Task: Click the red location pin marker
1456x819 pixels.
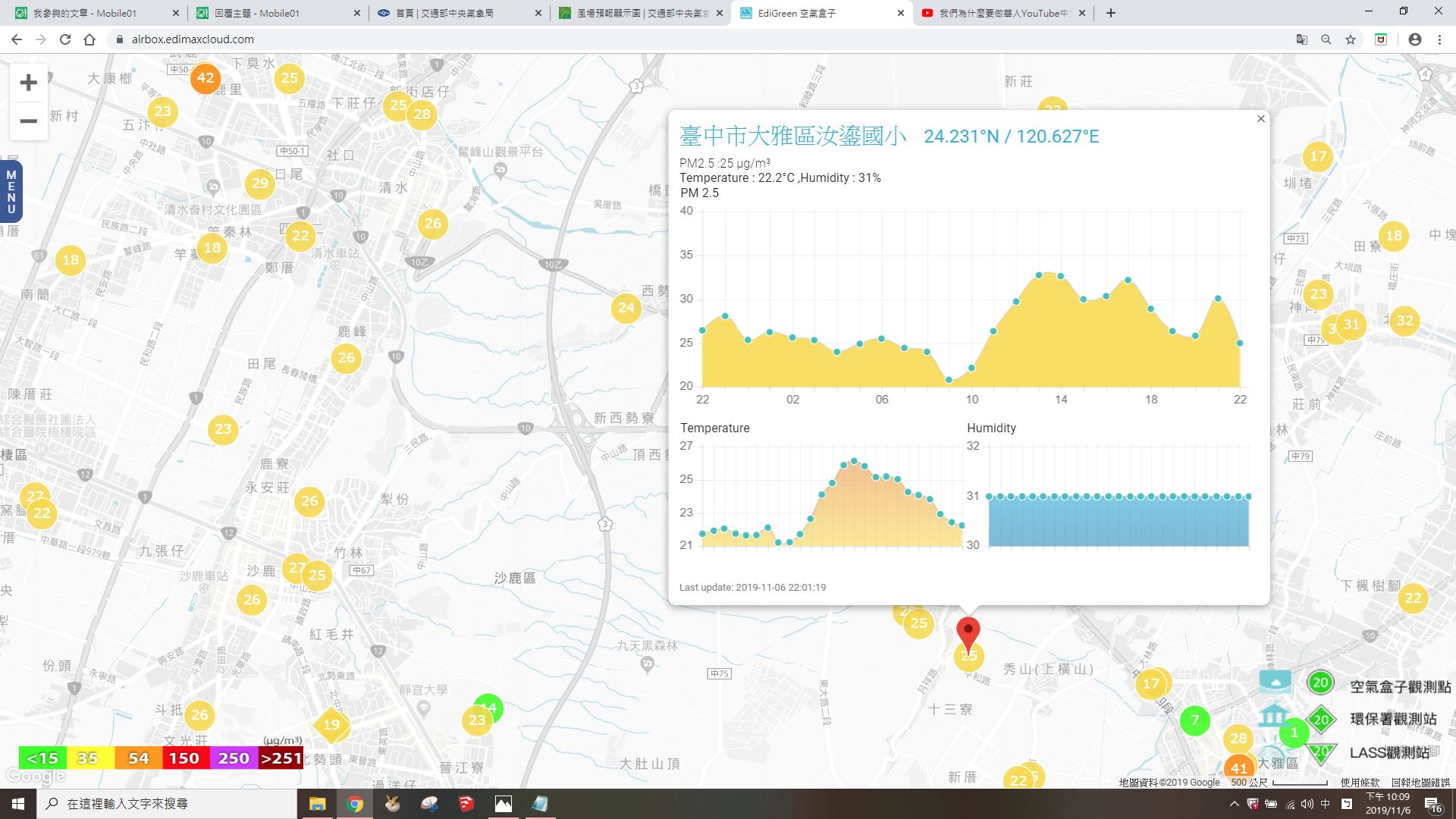Action: point(968,634)
